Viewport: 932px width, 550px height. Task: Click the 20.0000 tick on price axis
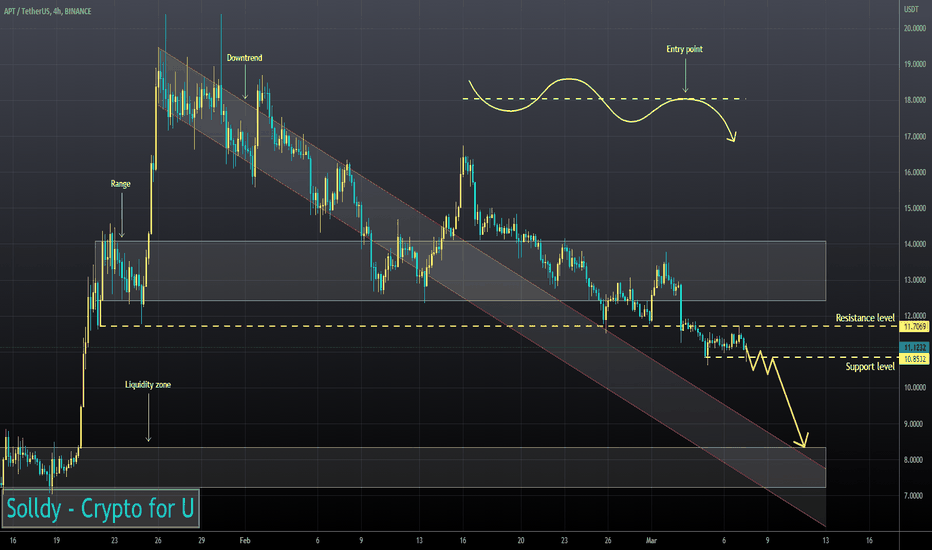(x=915, y=28)
